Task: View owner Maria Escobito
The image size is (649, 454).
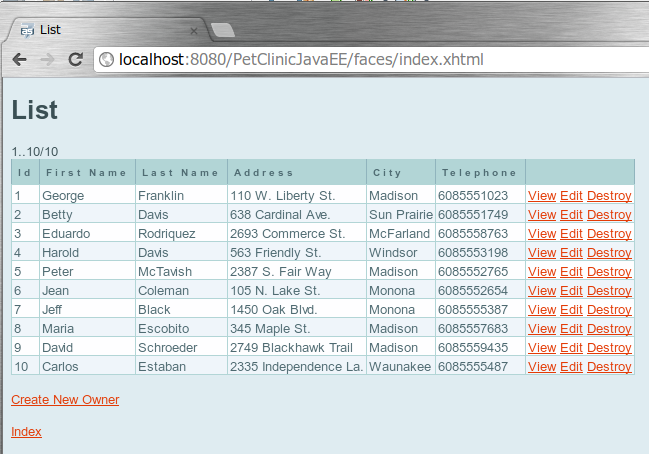Action: (x=542, y=329)
